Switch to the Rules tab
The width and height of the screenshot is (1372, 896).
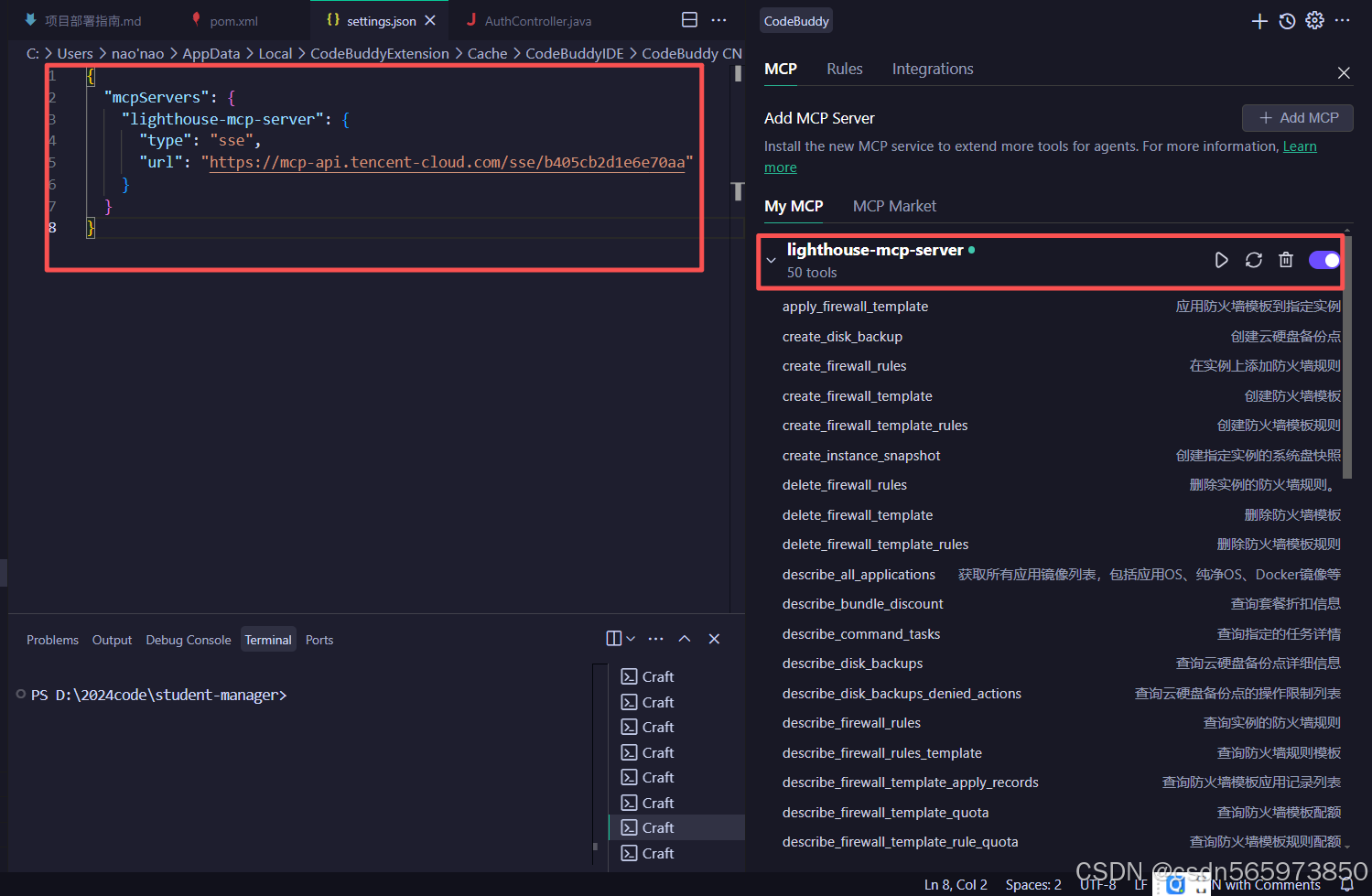(845, 69)
